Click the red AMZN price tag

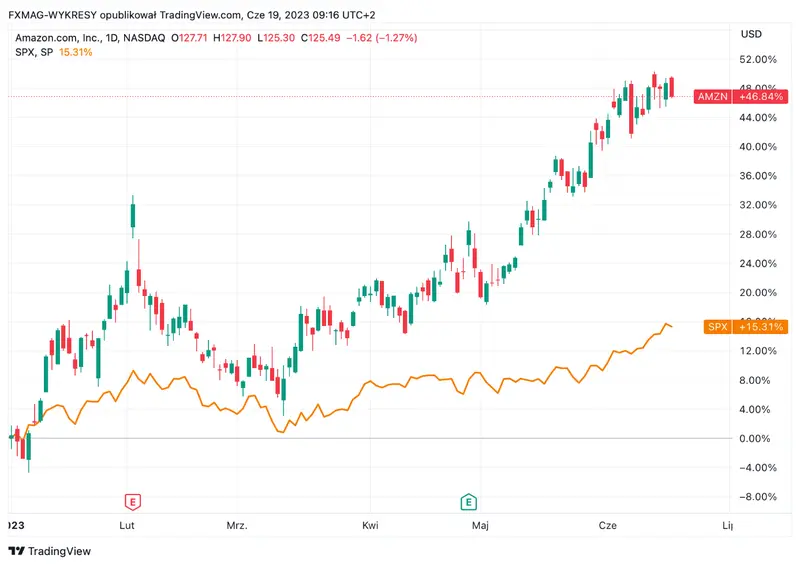713,97
